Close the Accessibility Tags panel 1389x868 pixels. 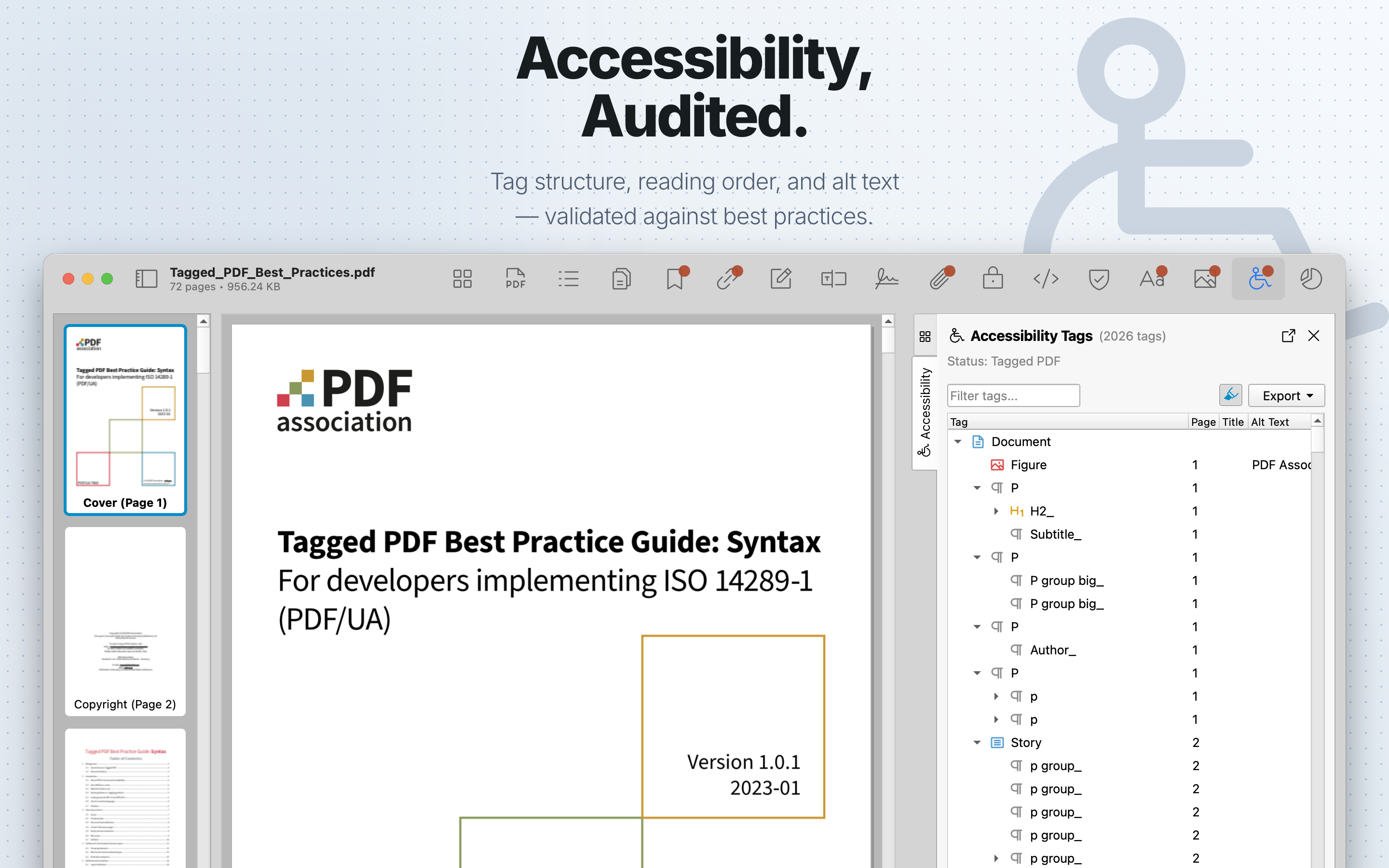coord(1314,336)
